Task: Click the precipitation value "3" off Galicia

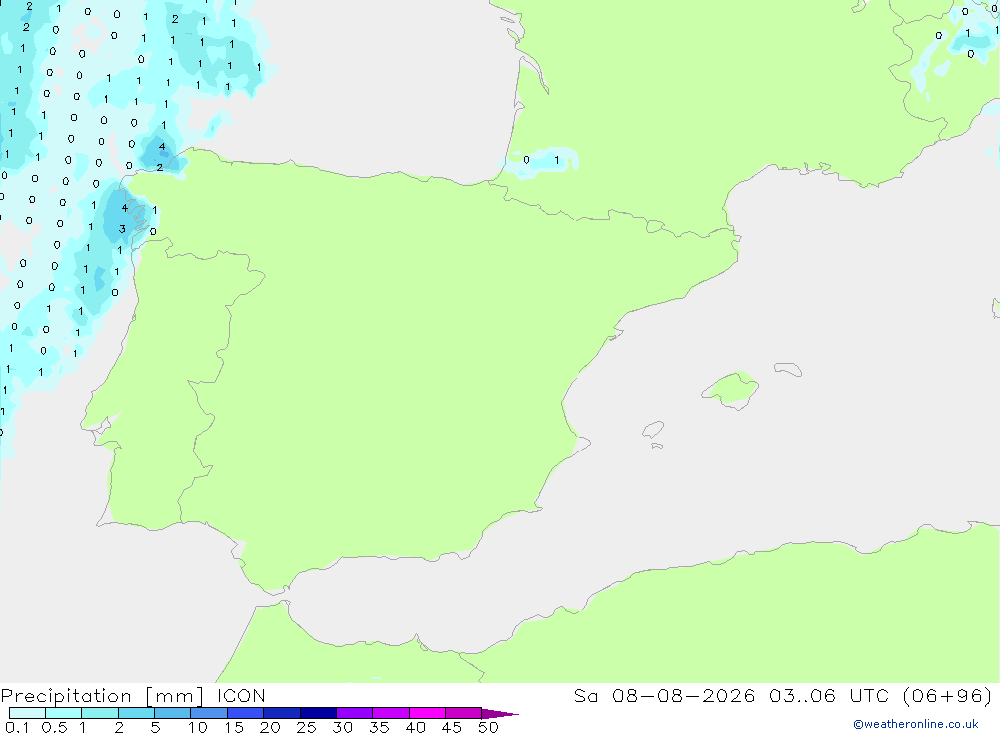Action: tap(122, 229)
